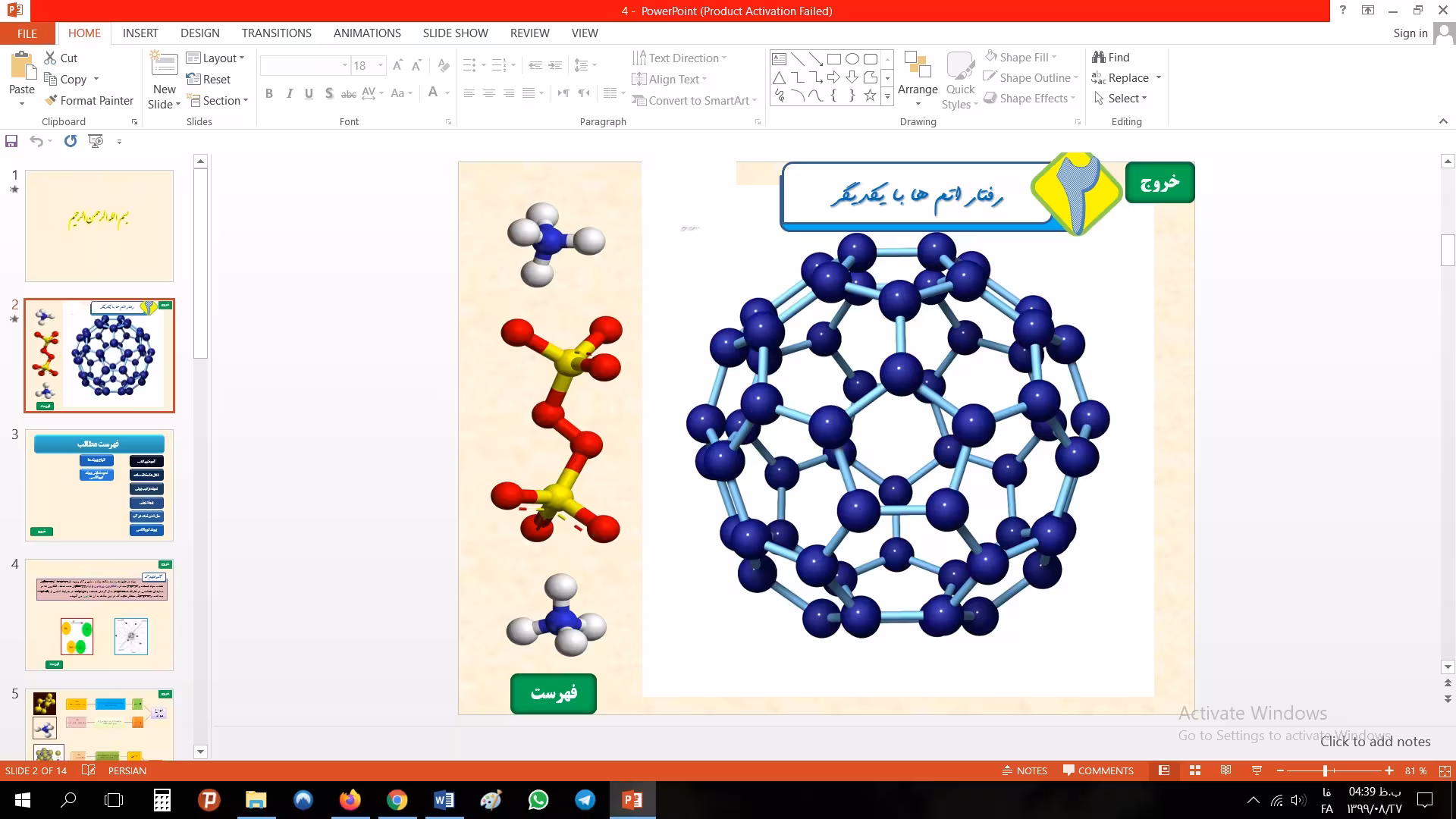Viewport: 1456px width, 819px height.
Task: Open the font size dropdown
Action: click(381, 65)
